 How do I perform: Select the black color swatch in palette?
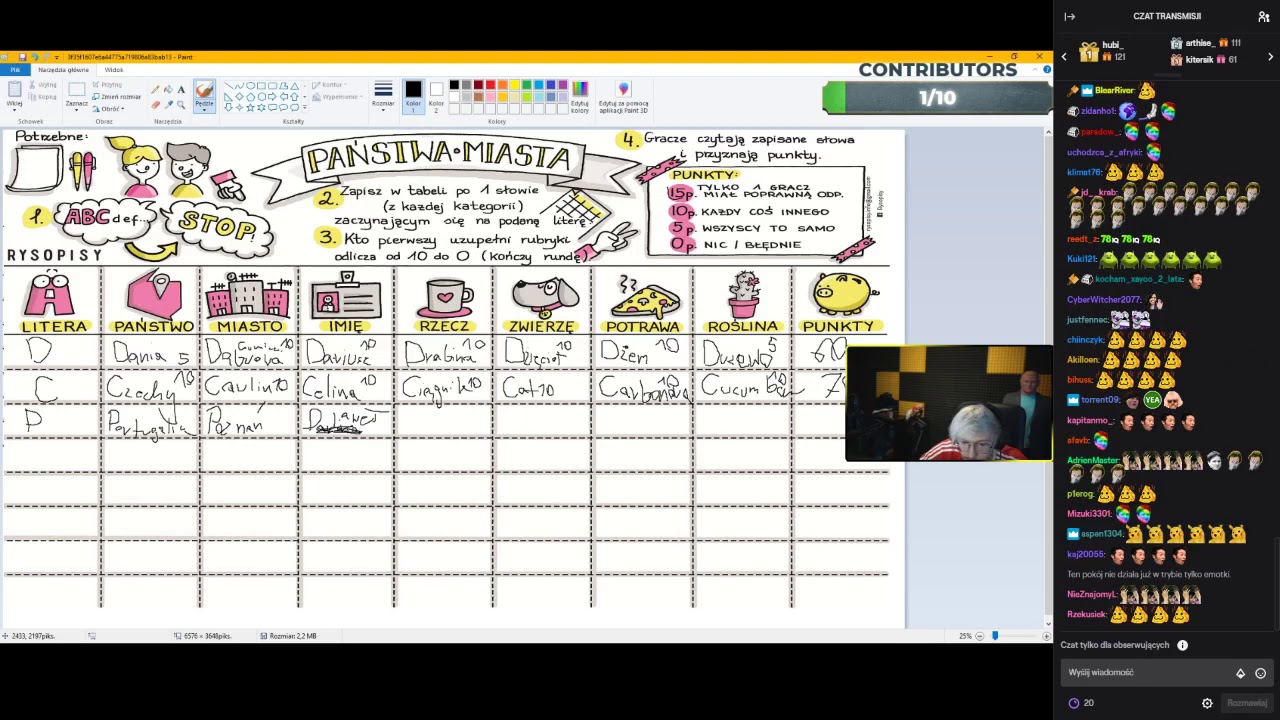[x=454, y=85]
